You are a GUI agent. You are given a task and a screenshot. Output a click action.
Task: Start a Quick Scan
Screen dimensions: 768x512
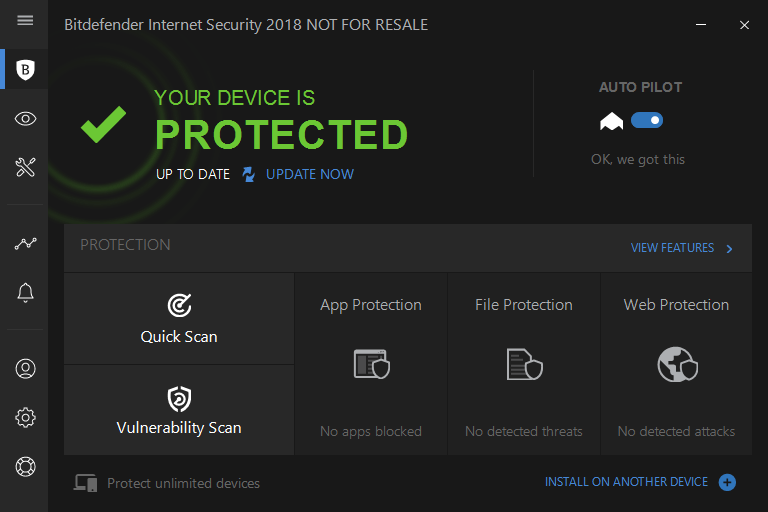[179, 318]
